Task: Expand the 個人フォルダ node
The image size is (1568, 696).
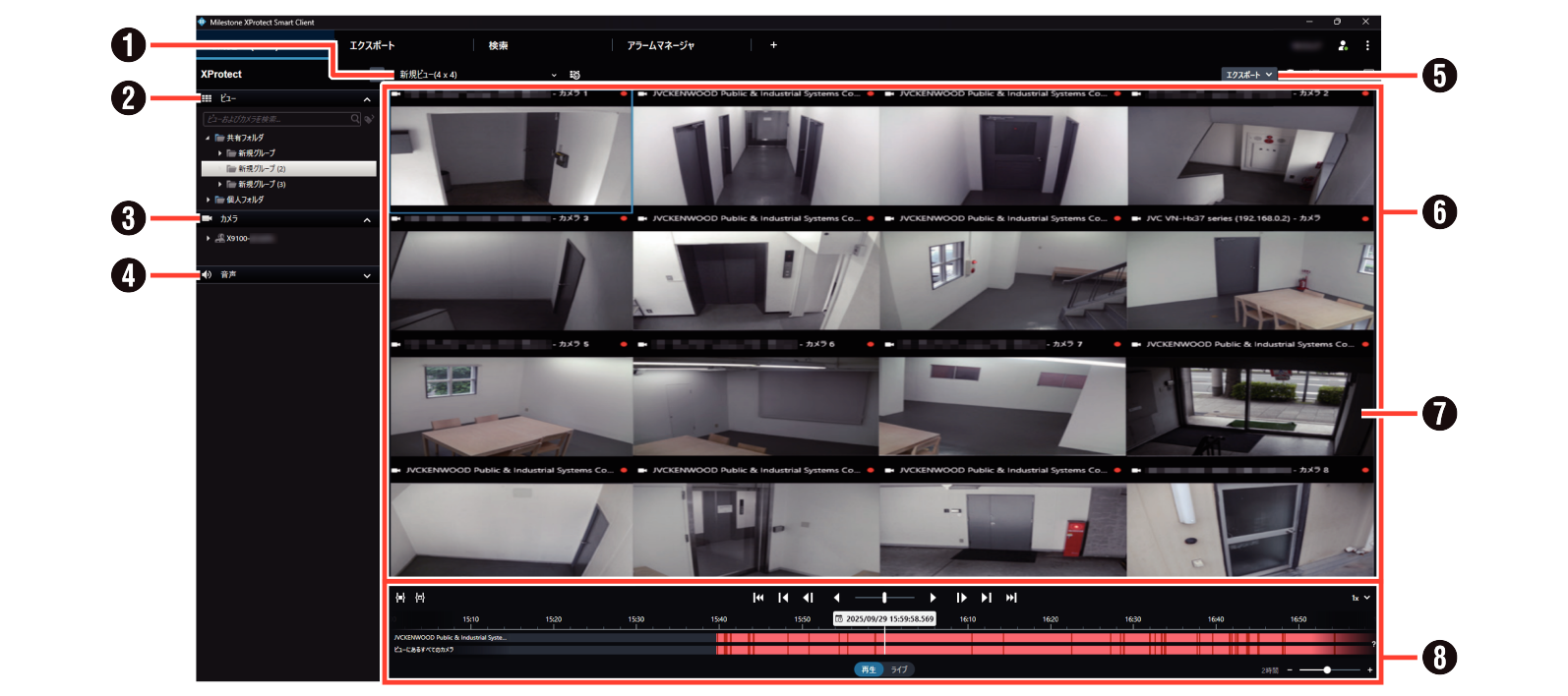Action: point(208,200)
